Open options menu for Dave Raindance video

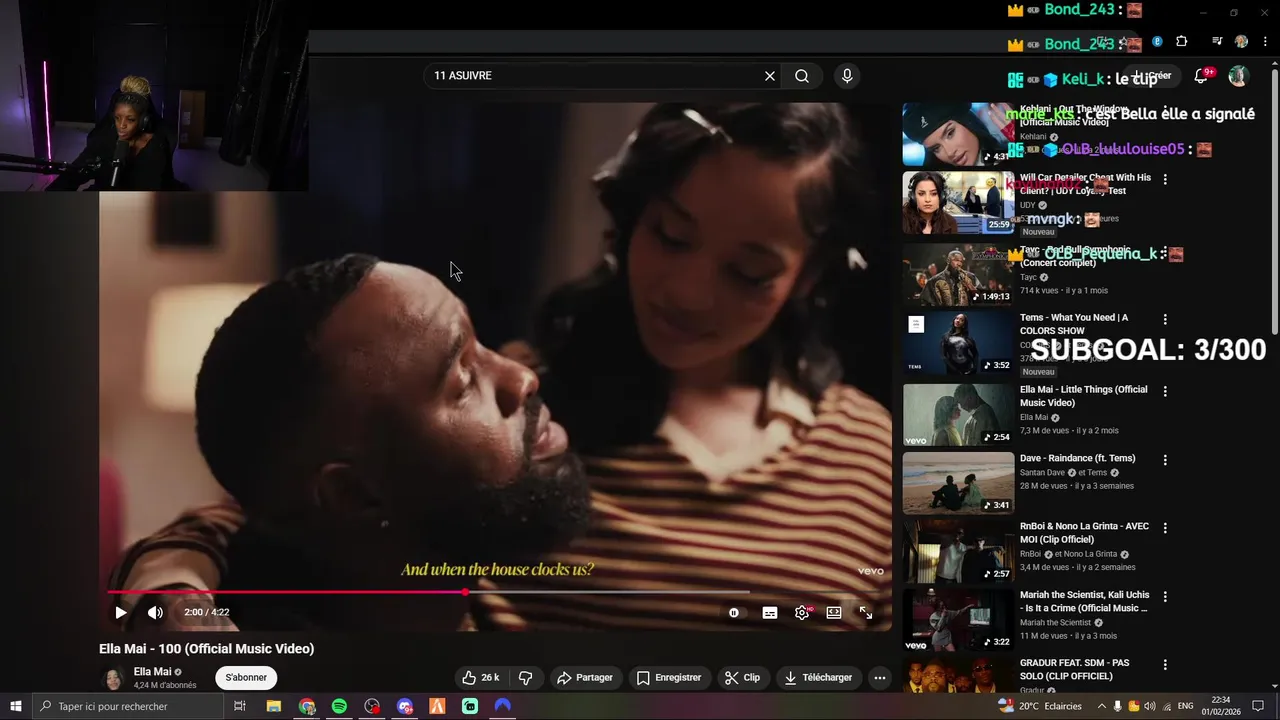click(1165, 460)
